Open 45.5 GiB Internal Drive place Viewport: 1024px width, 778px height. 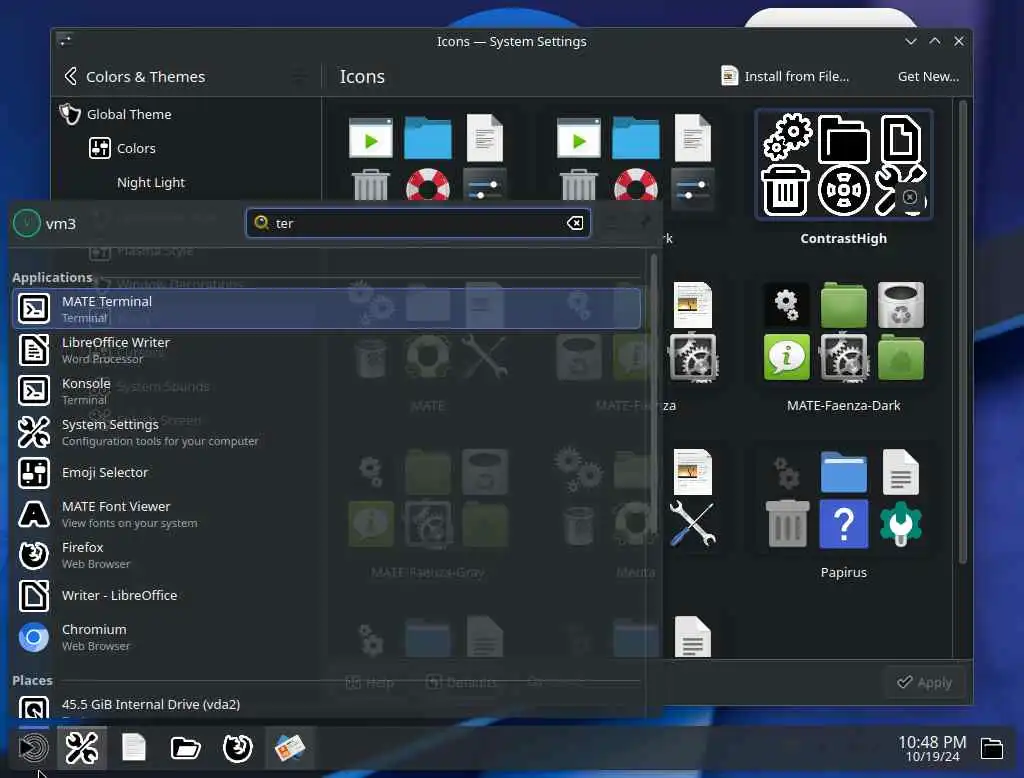pos(326,705)
